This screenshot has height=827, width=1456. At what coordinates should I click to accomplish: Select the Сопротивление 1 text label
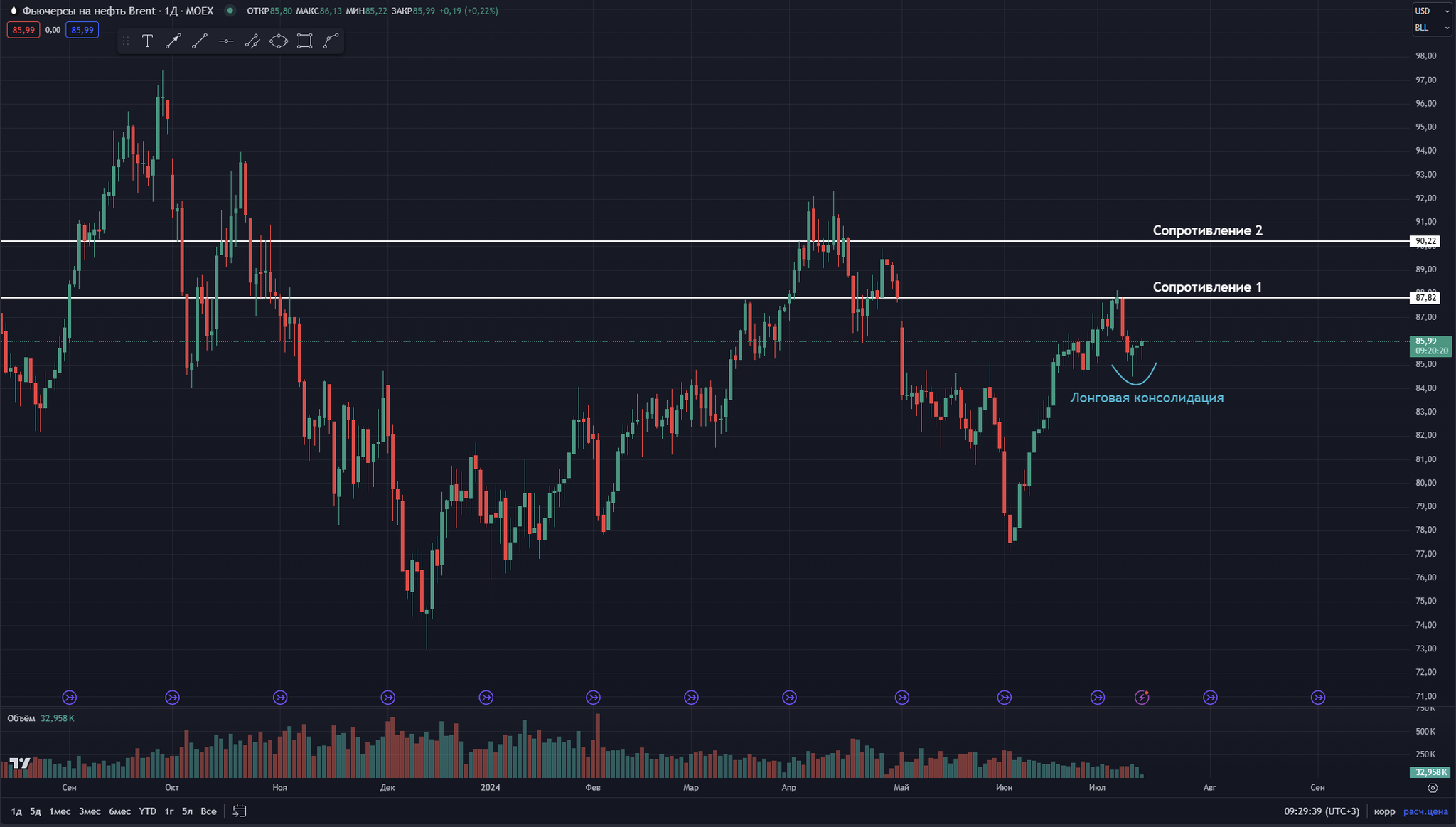coord(1207,287)
